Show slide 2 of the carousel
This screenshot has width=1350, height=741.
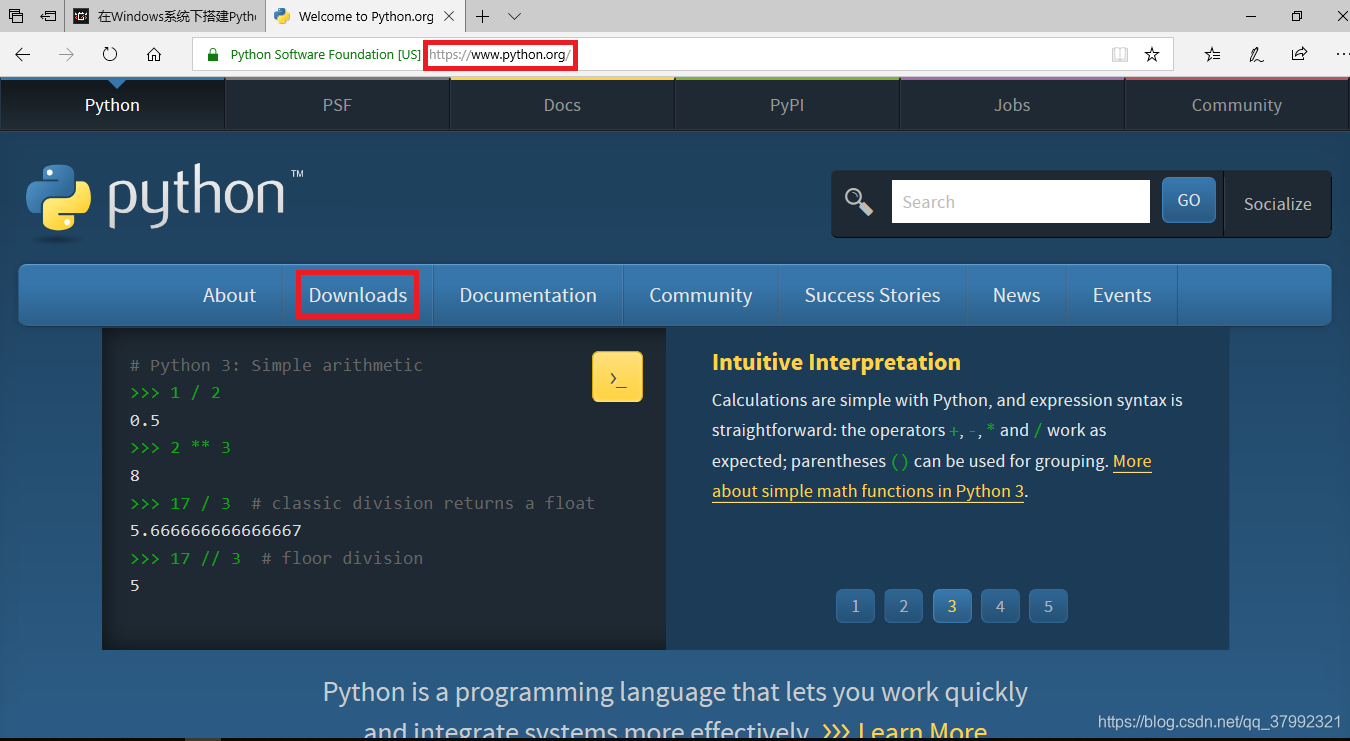tap(903, 606)
